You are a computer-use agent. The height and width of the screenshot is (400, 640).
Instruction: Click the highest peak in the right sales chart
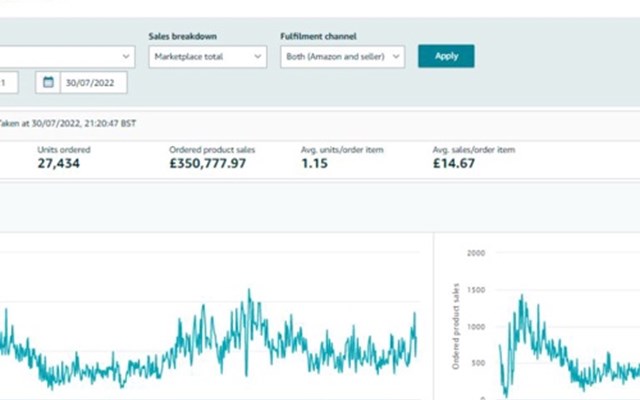click(x=522, y=296)
